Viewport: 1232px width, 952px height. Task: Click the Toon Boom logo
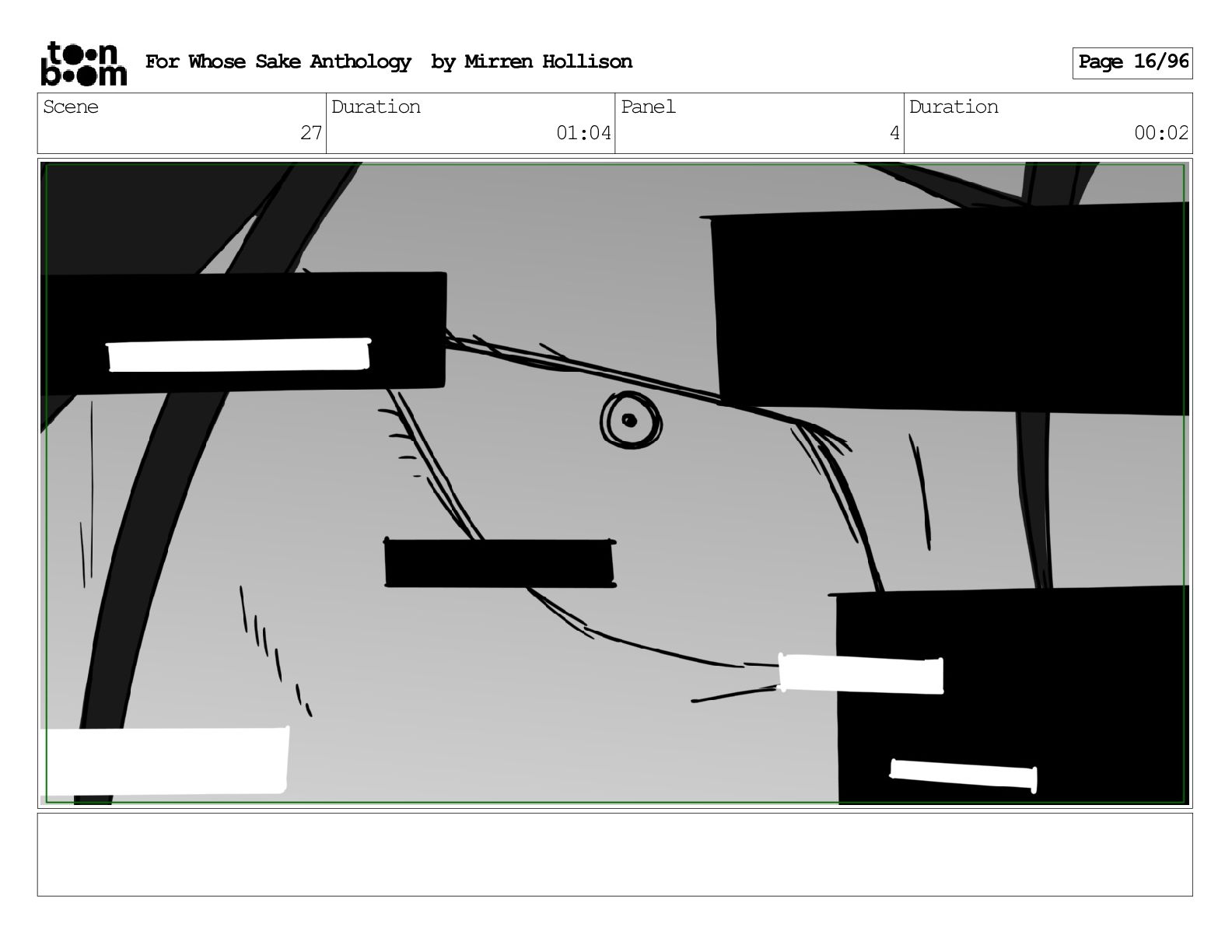pyautogui.click(x=83, y=63)
